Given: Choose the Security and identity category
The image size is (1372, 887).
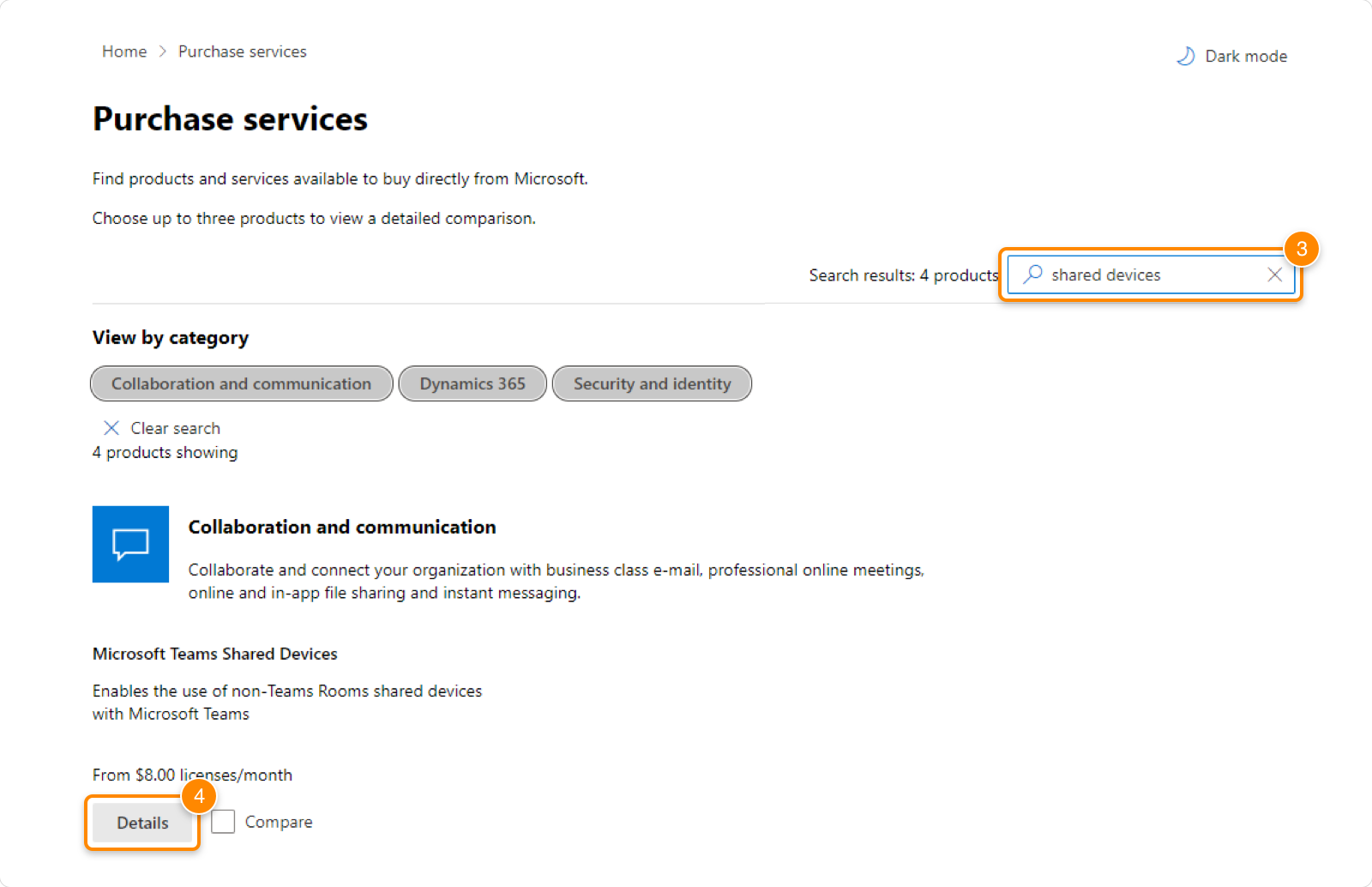Looking at the screenshot, I should point(652,383).
